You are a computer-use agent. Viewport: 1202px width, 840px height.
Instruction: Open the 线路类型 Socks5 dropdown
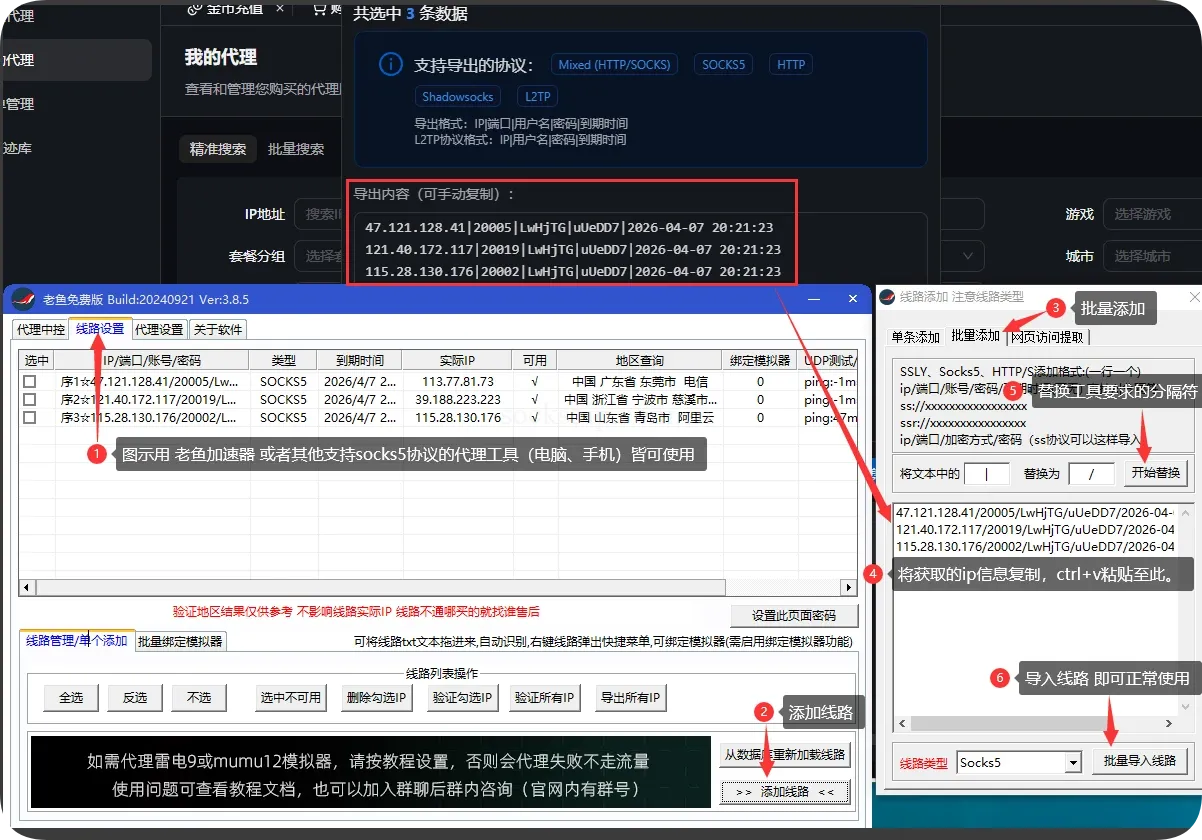[x=1073, y=763]
